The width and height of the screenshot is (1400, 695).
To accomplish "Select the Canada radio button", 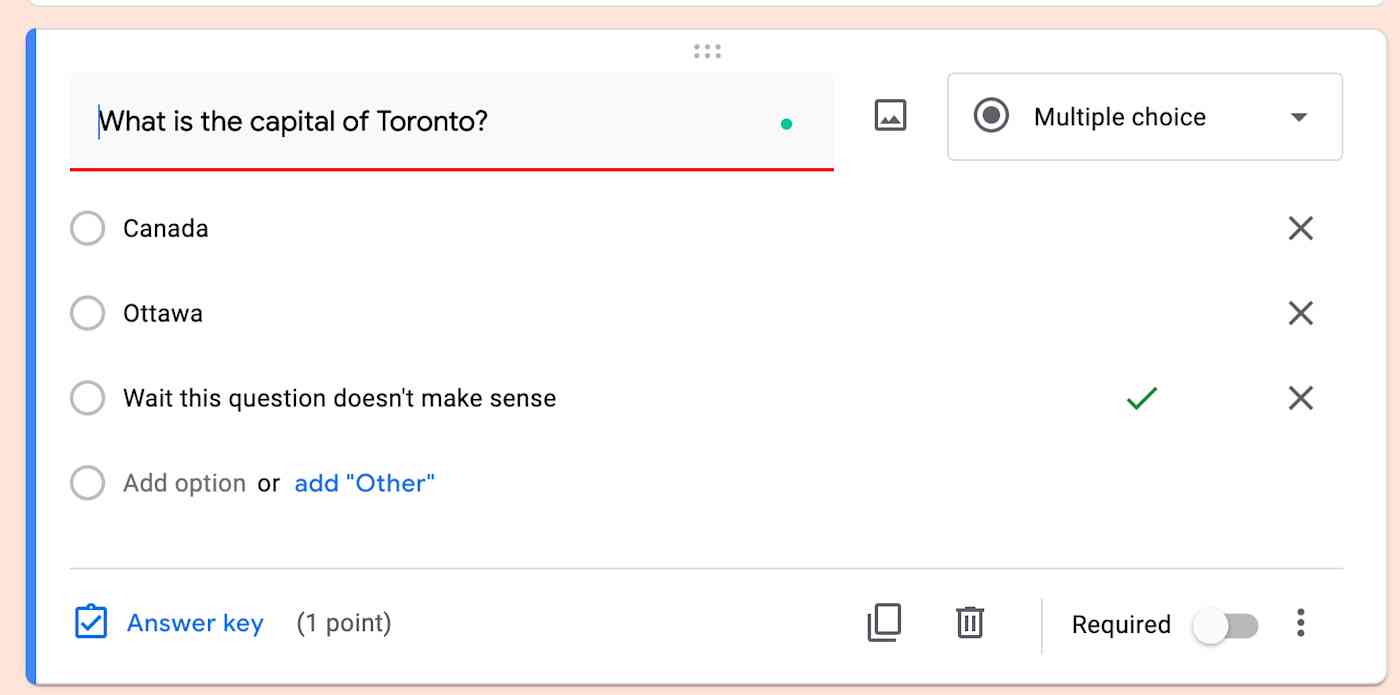I will pyautogui.click(x=87, y=228).
